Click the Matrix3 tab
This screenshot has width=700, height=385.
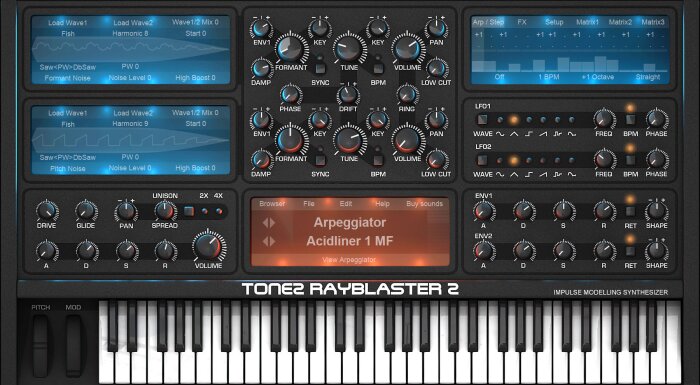tap(653, 22)
